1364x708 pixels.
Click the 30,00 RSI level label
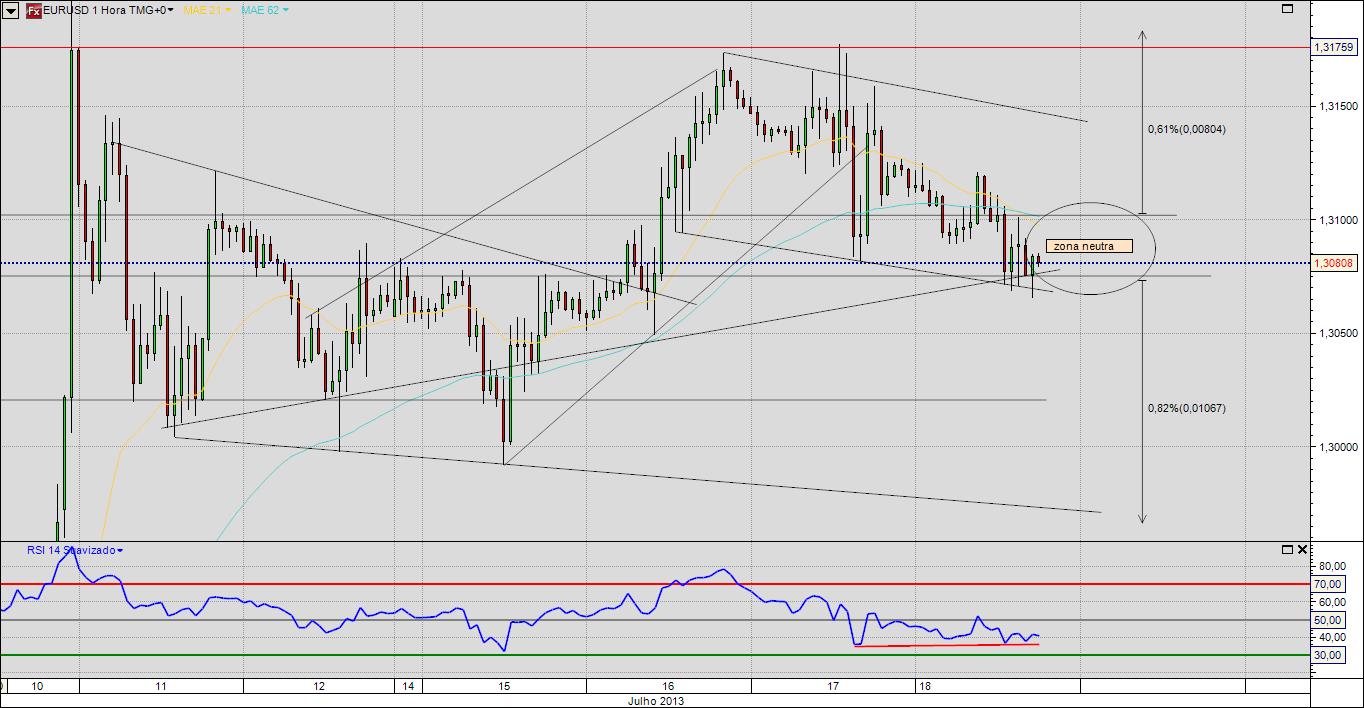click(x=1327, y=655)
